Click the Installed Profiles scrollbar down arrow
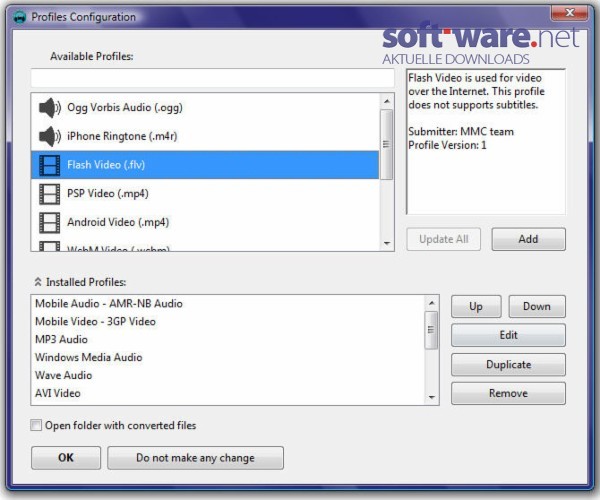 (432, 397)
